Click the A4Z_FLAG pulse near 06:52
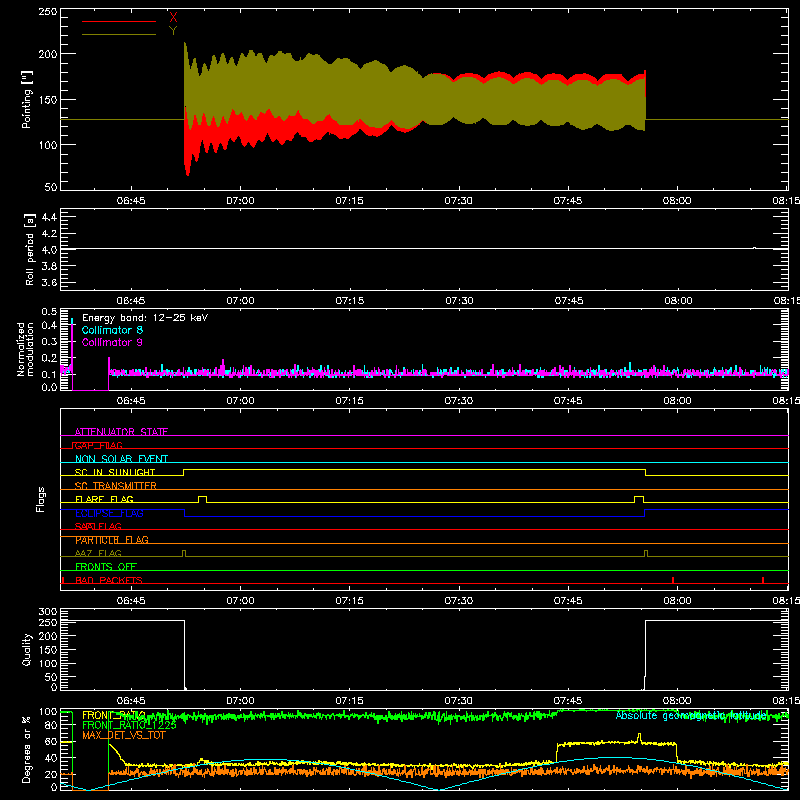The width and height of the screenshot is (800, 800). tap(184, 554)
